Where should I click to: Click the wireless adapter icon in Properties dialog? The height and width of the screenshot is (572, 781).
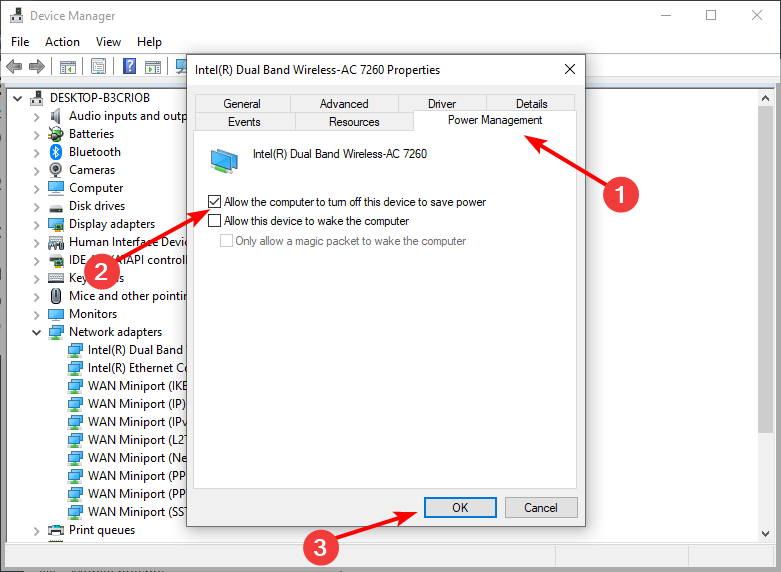[224, 161]
